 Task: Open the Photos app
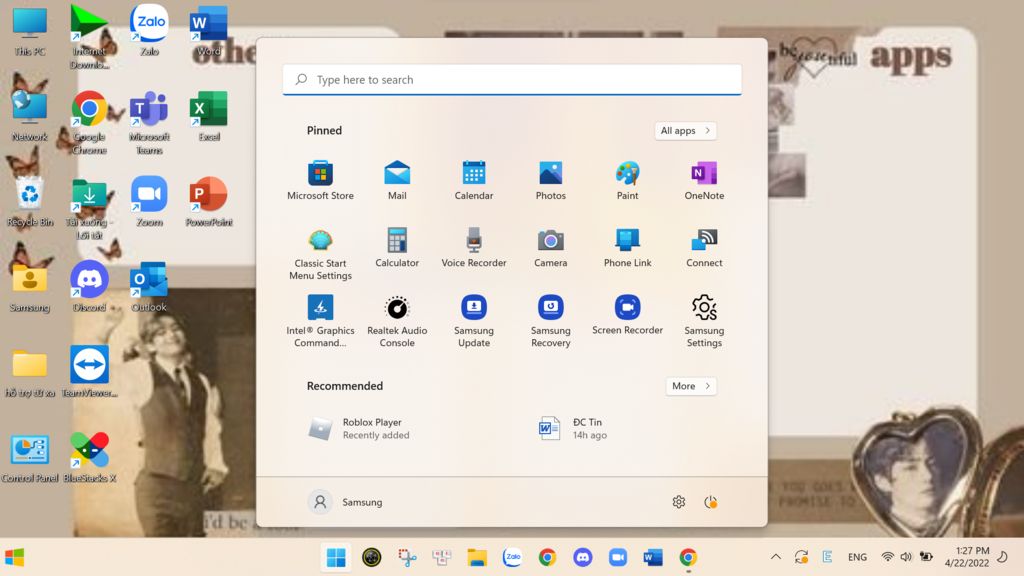551,180
